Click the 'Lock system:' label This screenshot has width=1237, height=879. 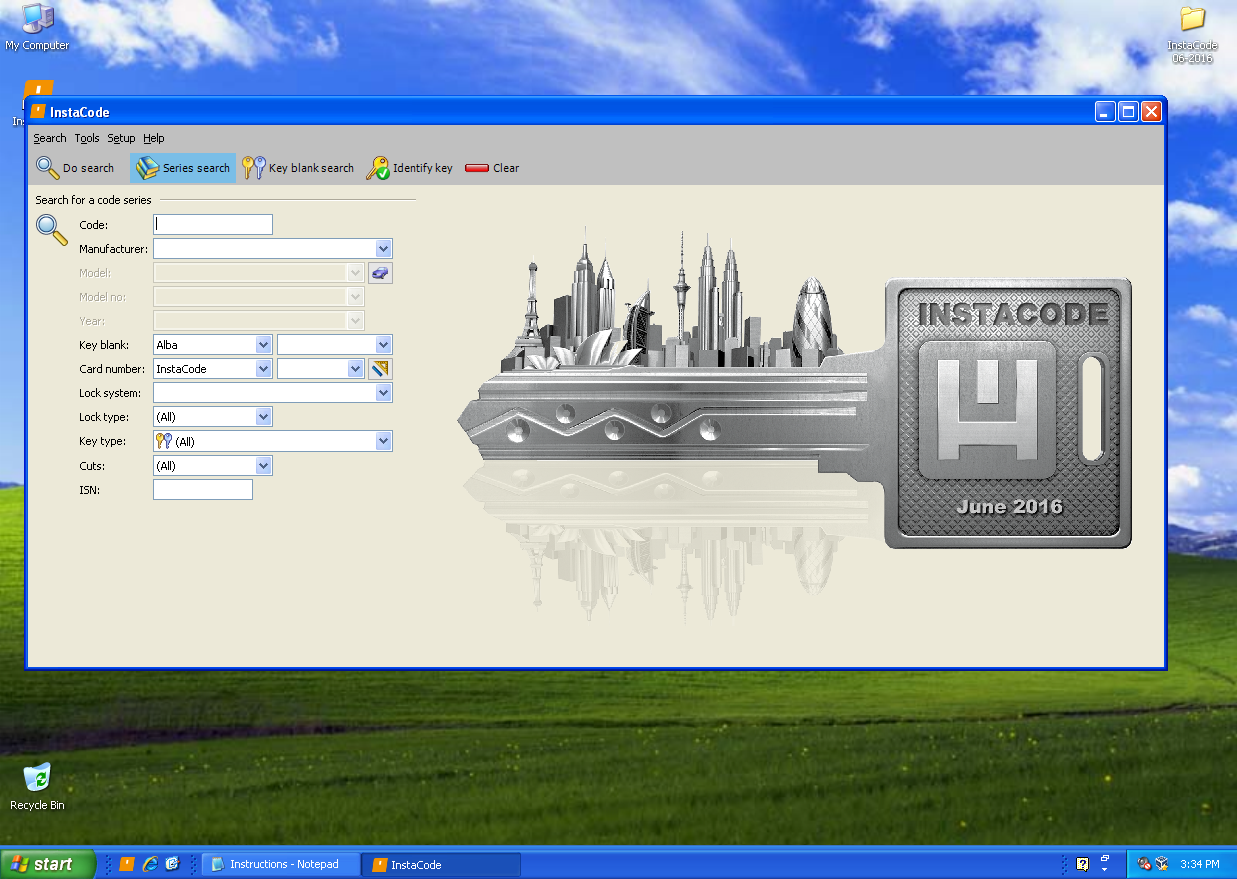tap(110, 393)
